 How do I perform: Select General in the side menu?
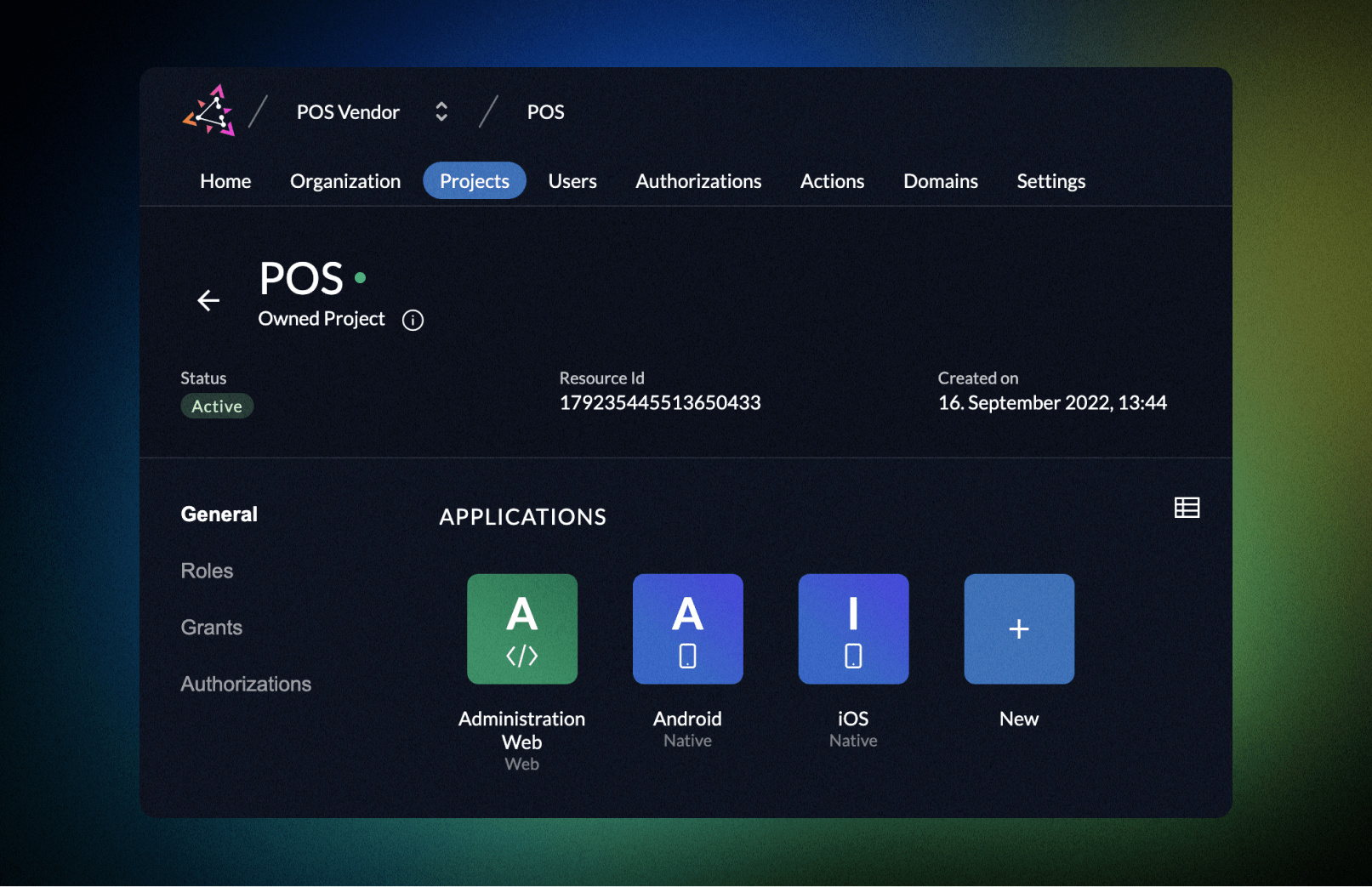click(x=219, y=515)
